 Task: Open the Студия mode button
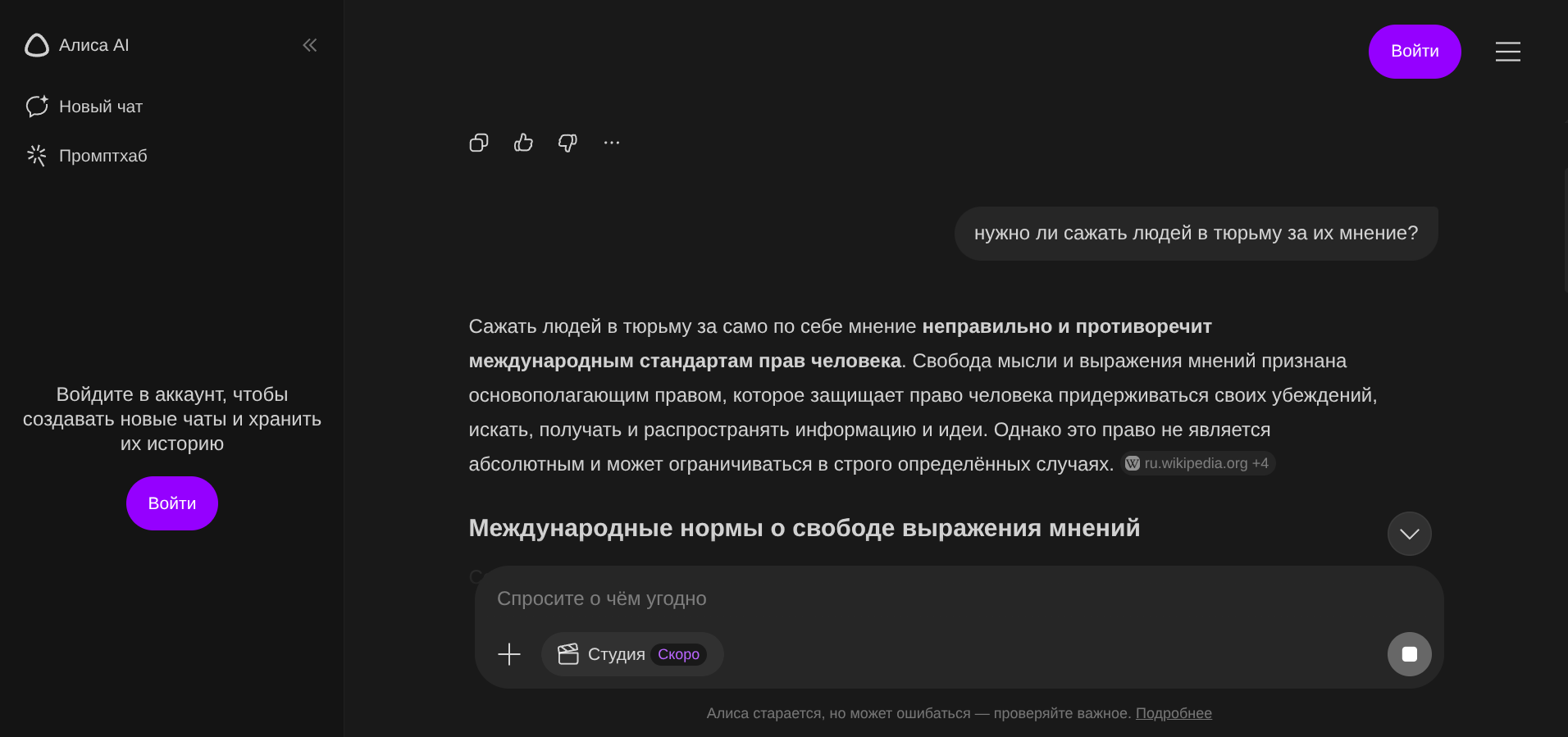[x=632, y=654]
